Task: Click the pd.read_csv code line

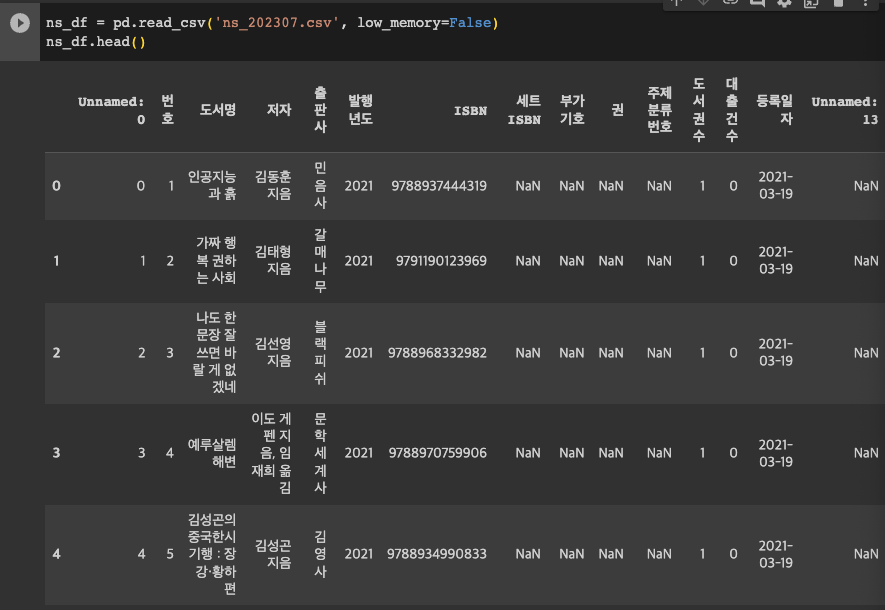Action: (x=272, y=23)
